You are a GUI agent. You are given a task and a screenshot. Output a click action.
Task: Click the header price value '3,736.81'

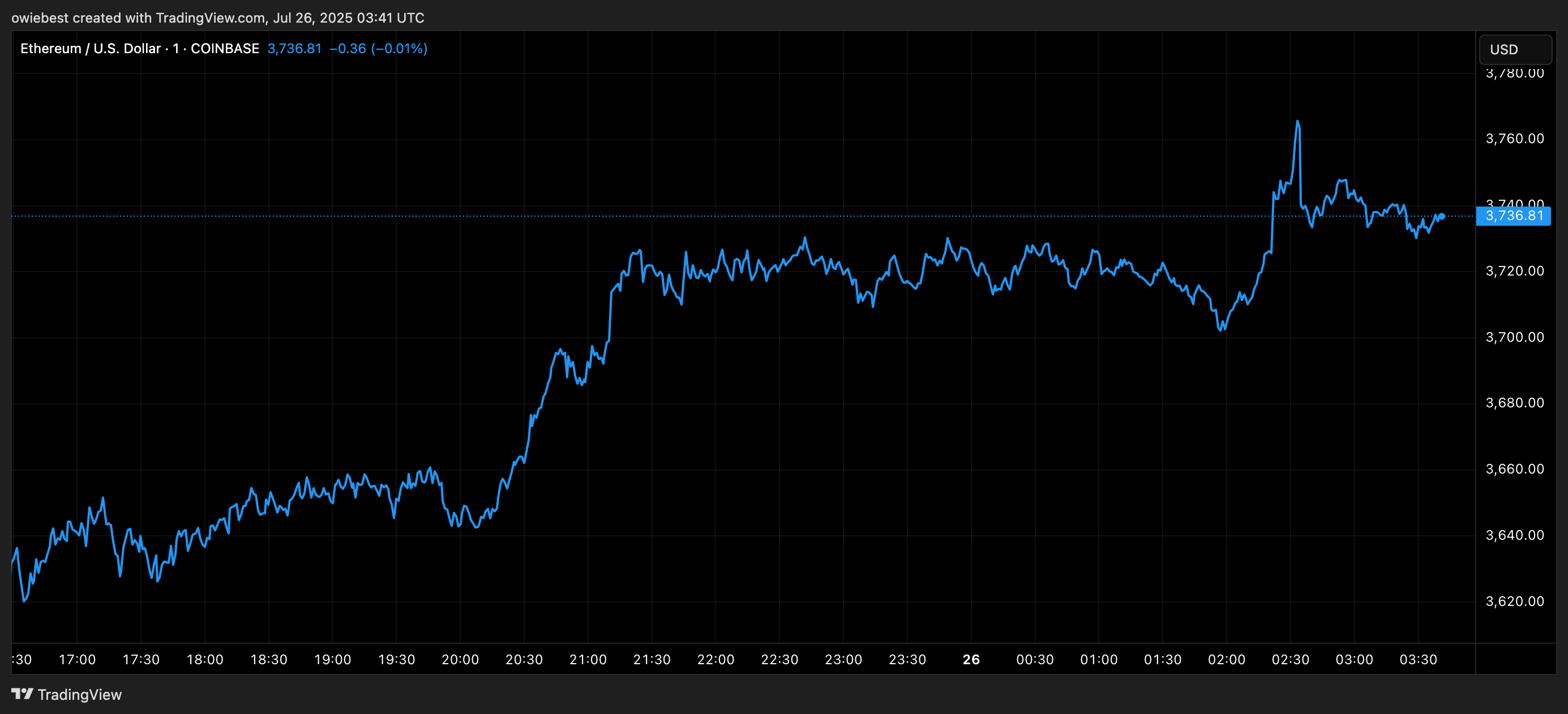294,49
